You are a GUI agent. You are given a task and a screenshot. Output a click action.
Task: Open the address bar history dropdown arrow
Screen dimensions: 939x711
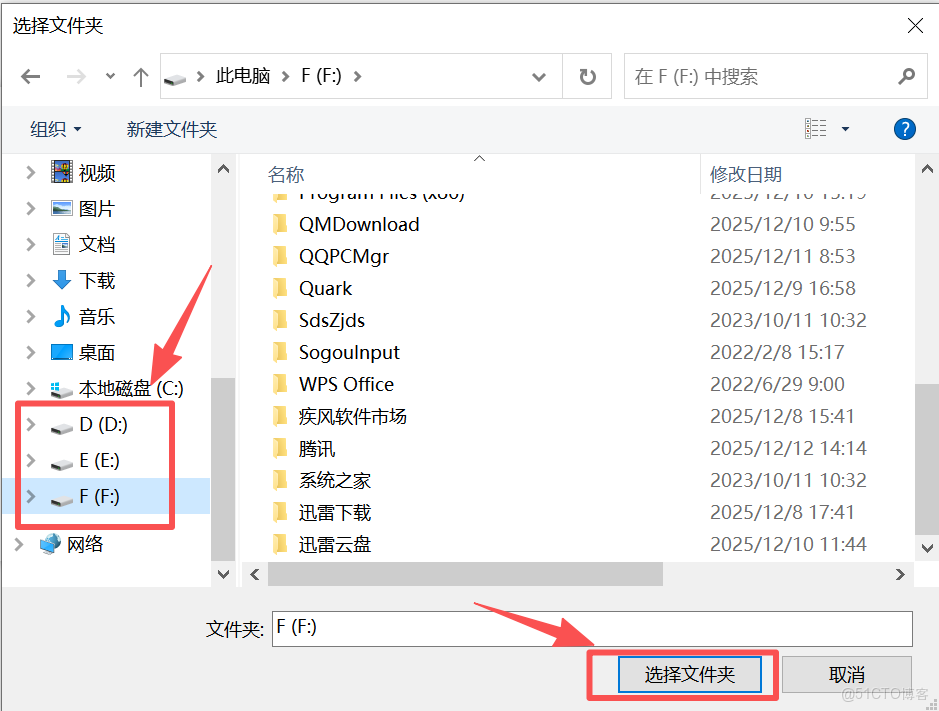(x=539, y=76)
